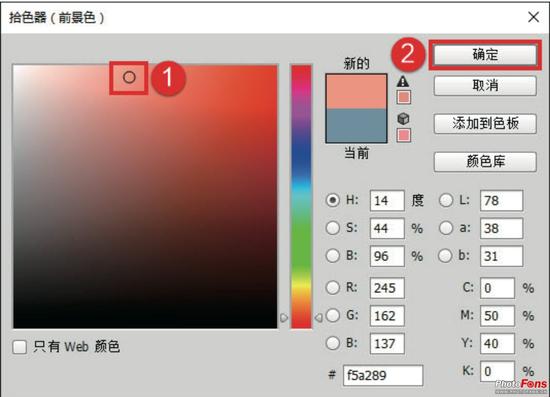Click the gamut-corrected color swatch below warning
The image size is (550, 397).
coord(404,97)
